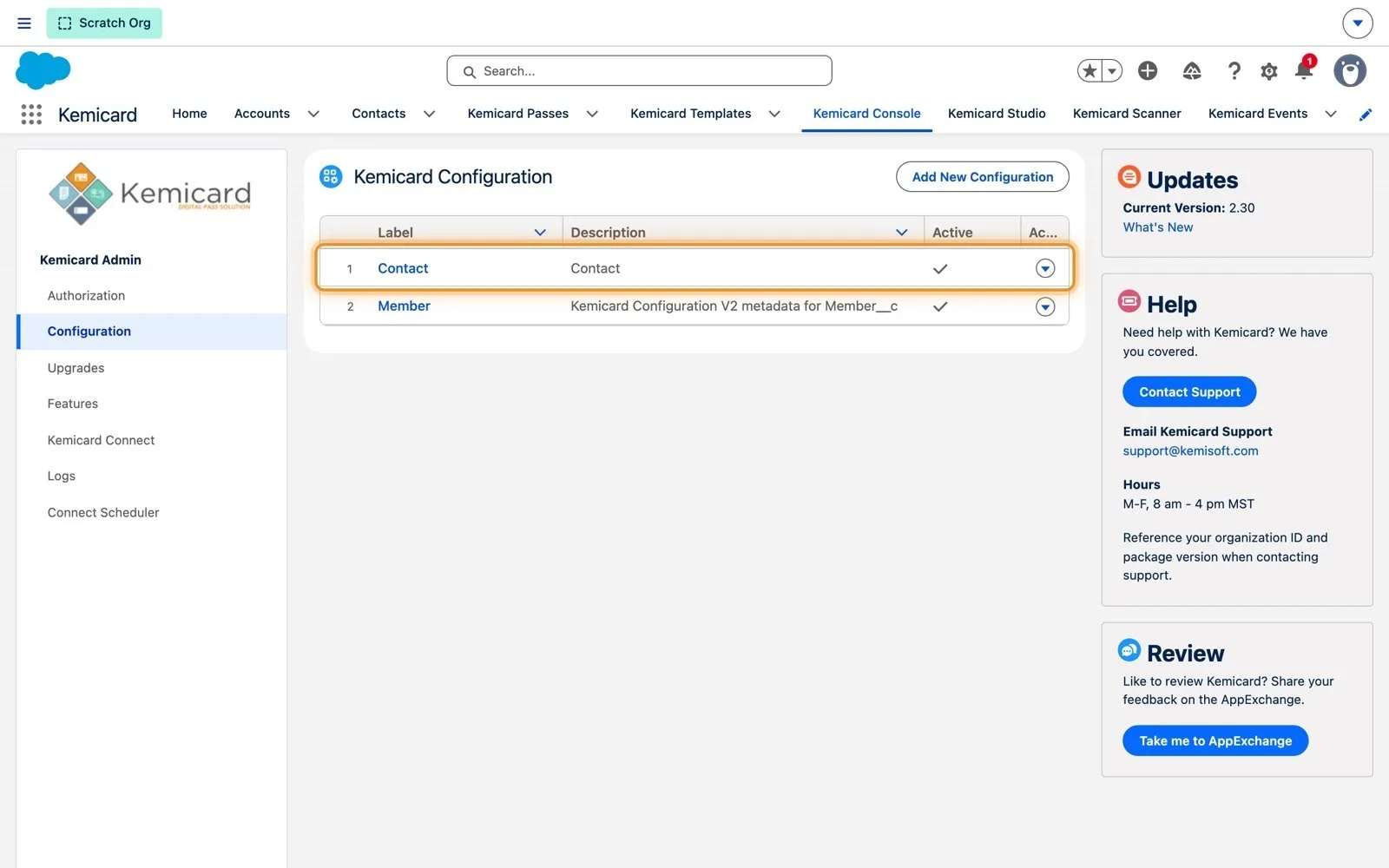Open the Setup gear icon
This screenshot has width=1389, height=868.
pos(1269,71)
